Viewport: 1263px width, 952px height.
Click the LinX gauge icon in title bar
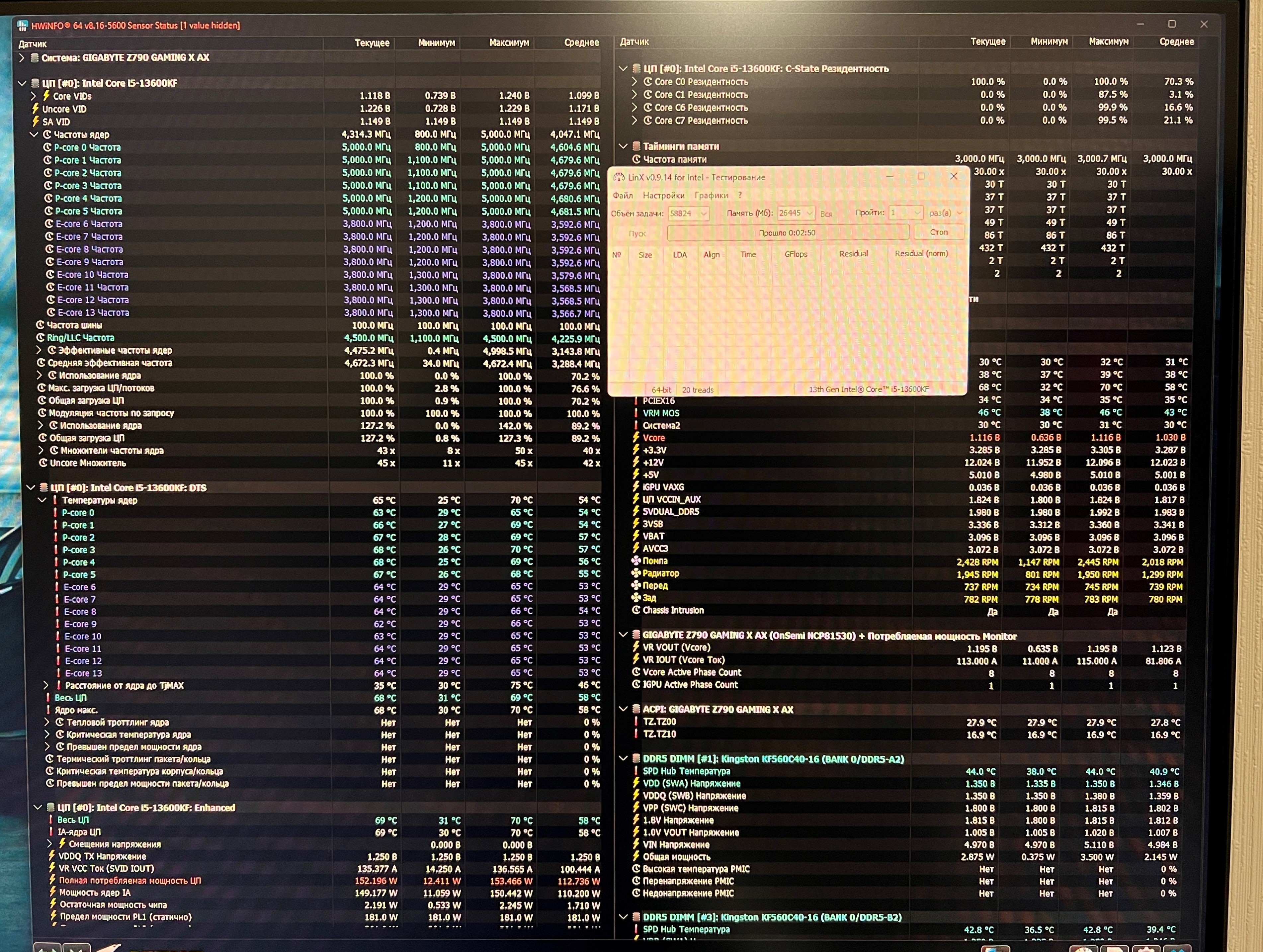(618, 178)
